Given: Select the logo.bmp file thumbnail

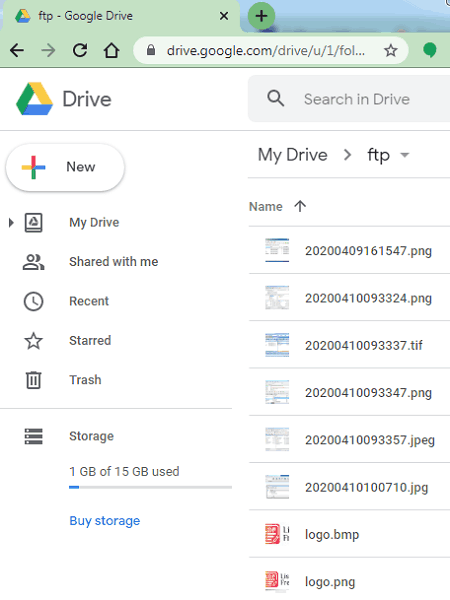Looking at the screenshot, I should point(277,535).
